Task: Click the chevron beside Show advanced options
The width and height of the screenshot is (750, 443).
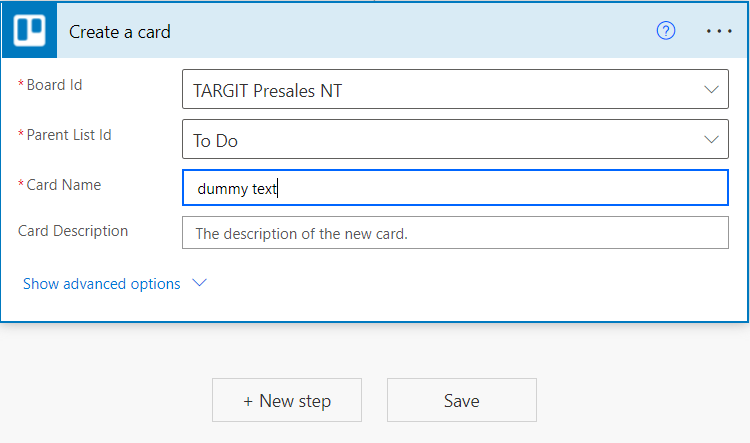Action: 199,283
